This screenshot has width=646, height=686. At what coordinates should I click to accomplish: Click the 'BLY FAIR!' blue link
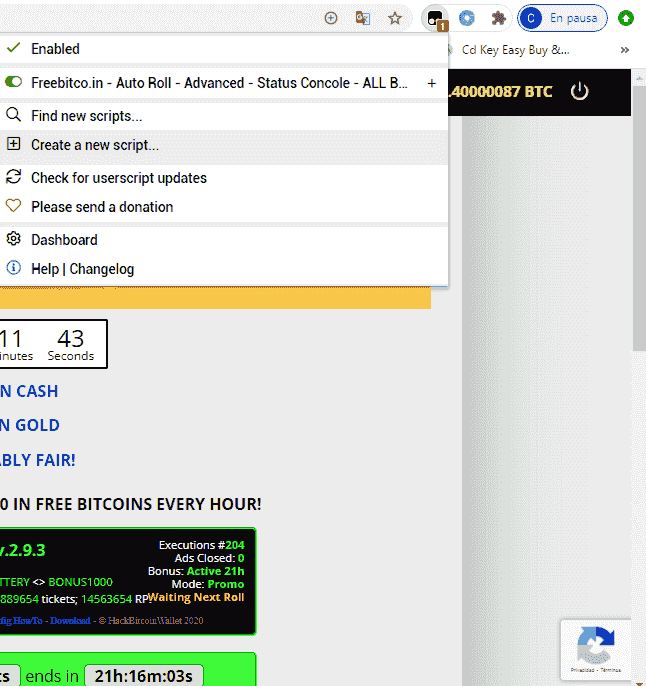[x=38, y=461]
